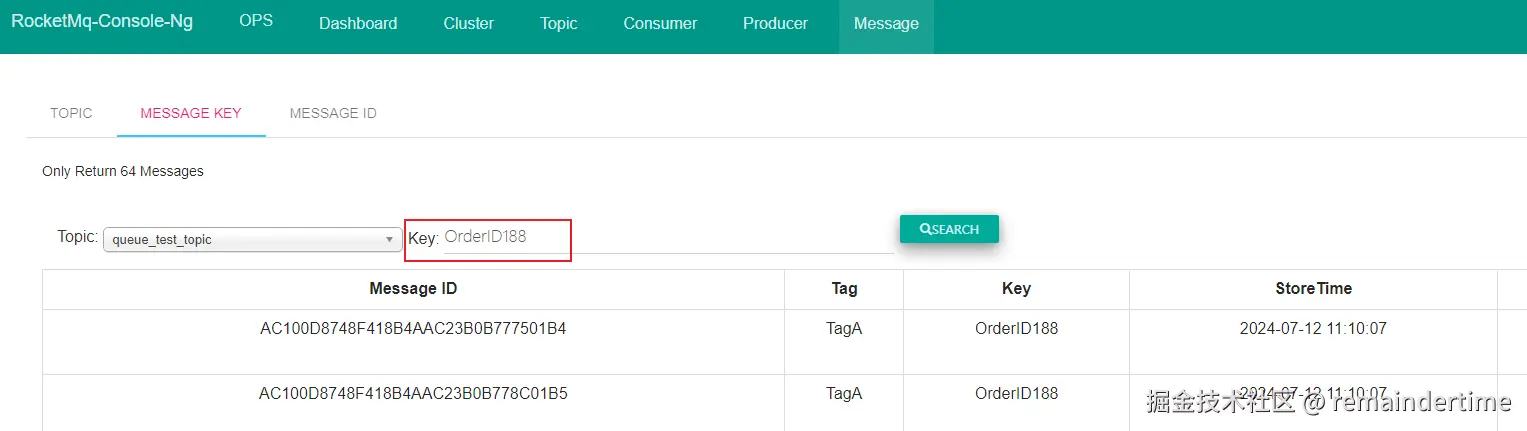Select the MESSAGE KEY tab
This screenshot has width=1527, height=431.
191,113
